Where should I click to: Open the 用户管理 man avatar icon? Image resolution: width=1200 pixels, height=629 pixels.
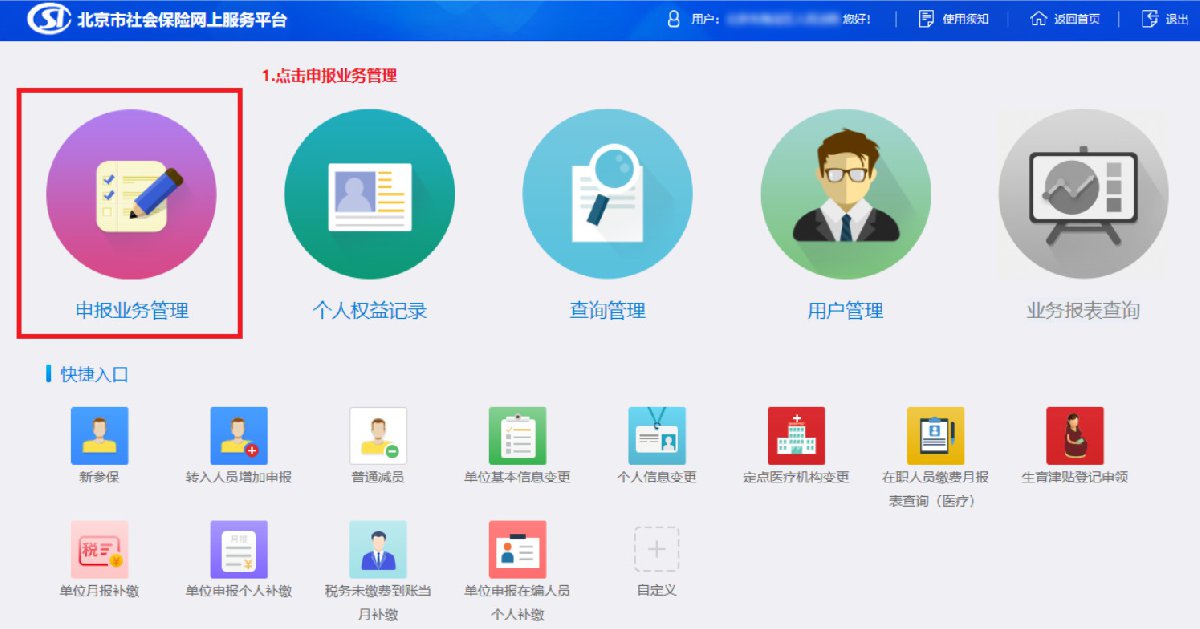[x=846, y=194]
